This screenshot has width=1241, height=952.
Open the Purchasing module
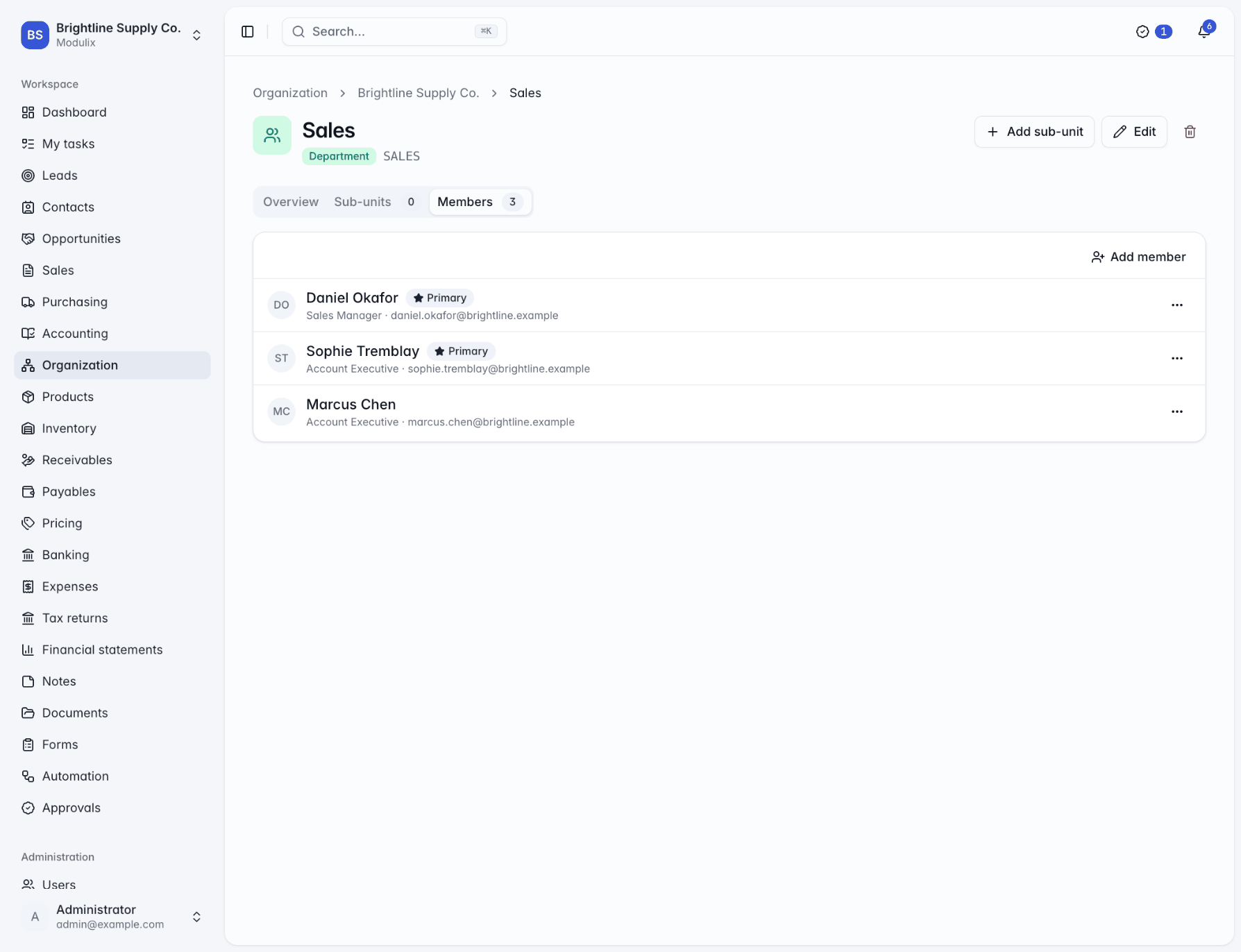point(112,302)
